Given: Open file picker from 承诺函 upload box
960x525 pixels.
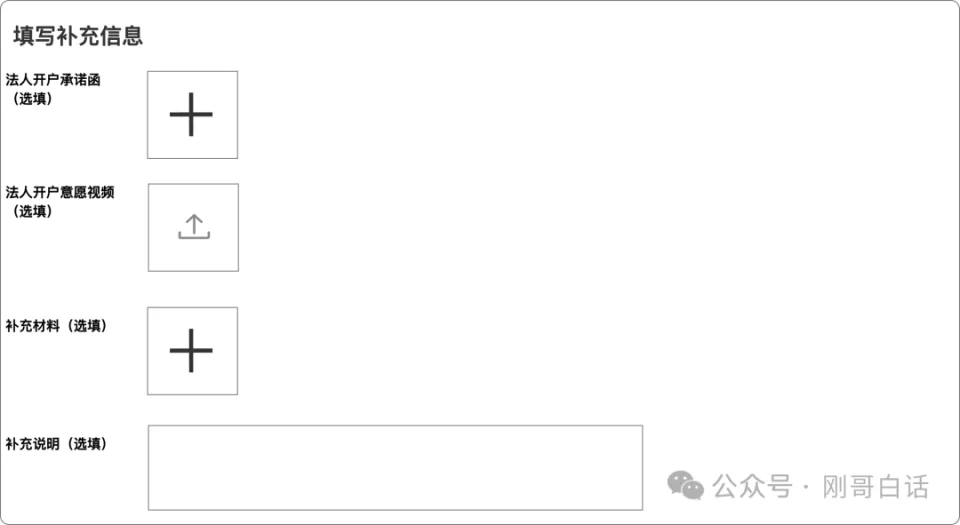Looking at the screenshot, I should 192,115.
